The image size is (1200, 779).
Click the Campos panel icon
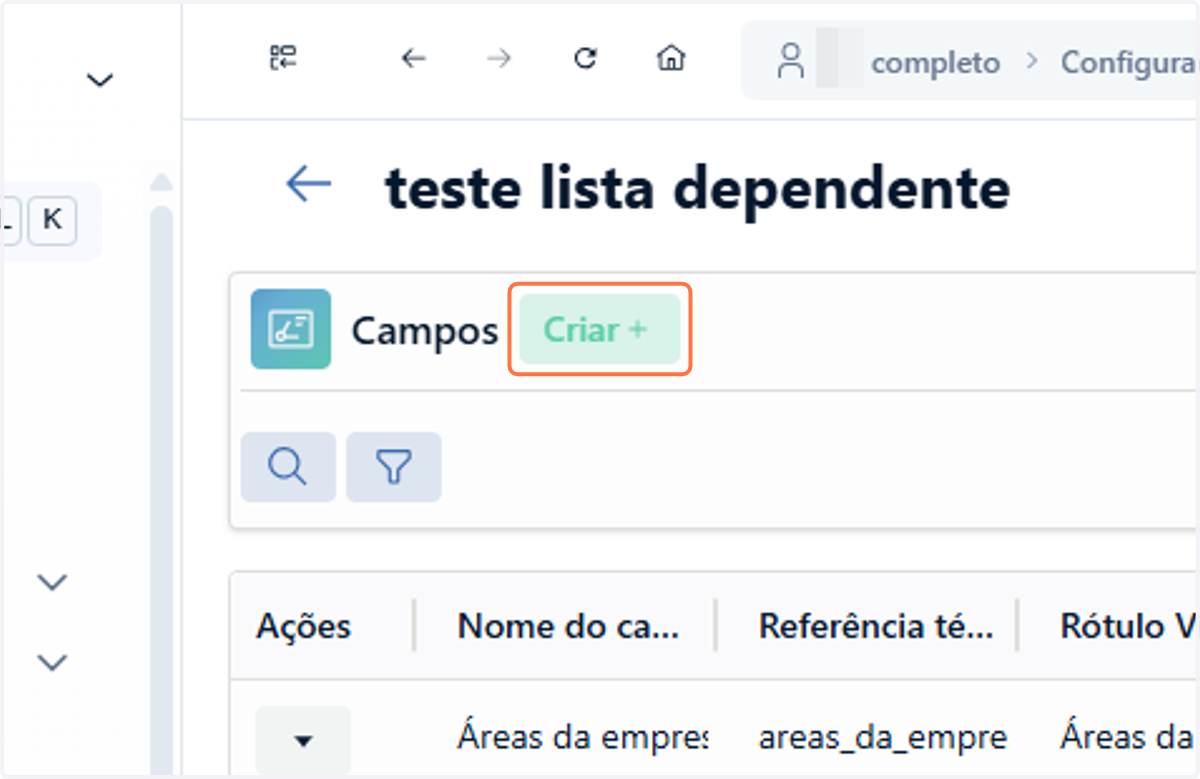[x=291, y=329]
